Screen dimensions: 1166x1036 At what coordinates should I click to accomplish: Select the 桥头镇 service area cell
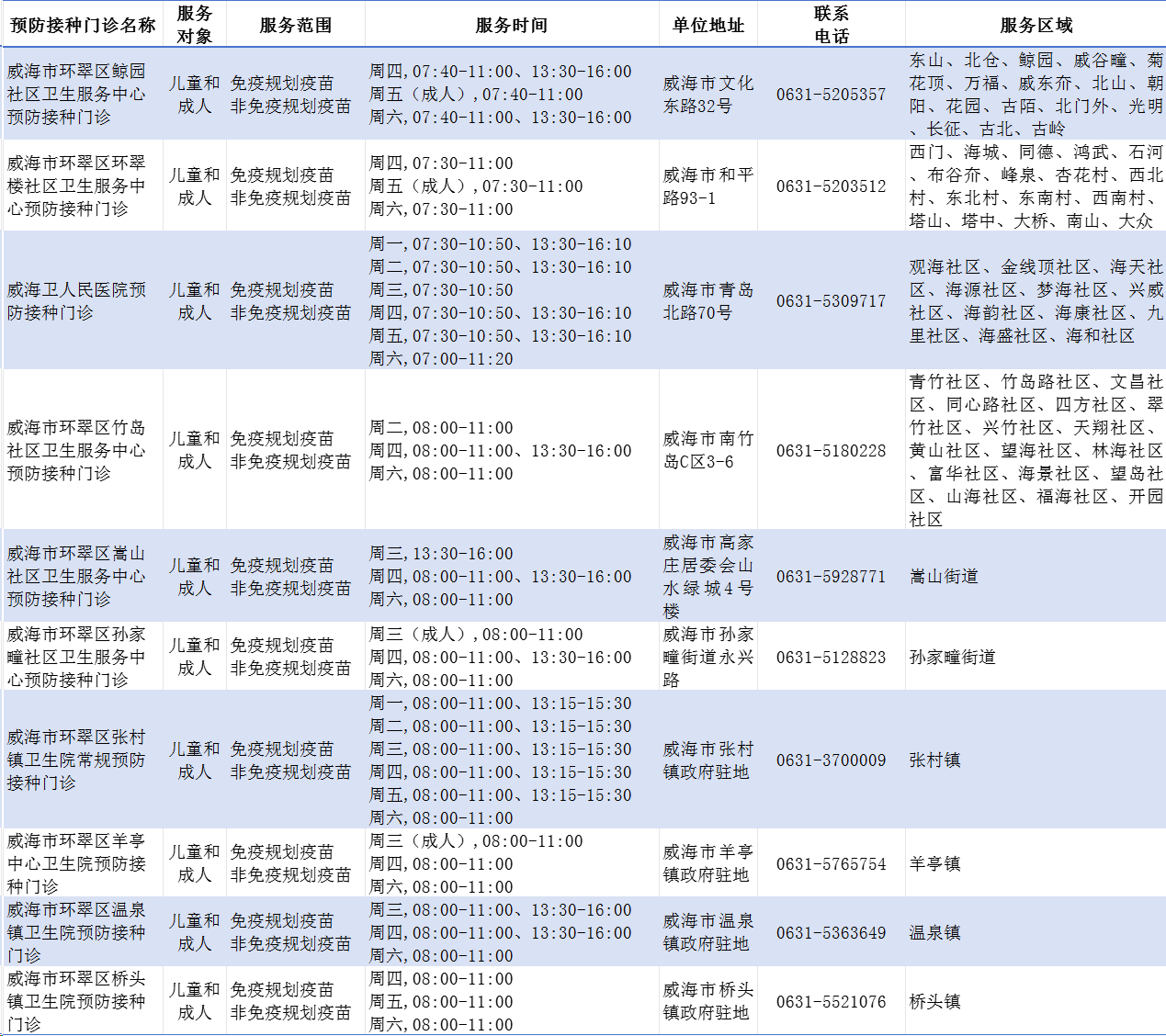[x=1036, y=1001]
